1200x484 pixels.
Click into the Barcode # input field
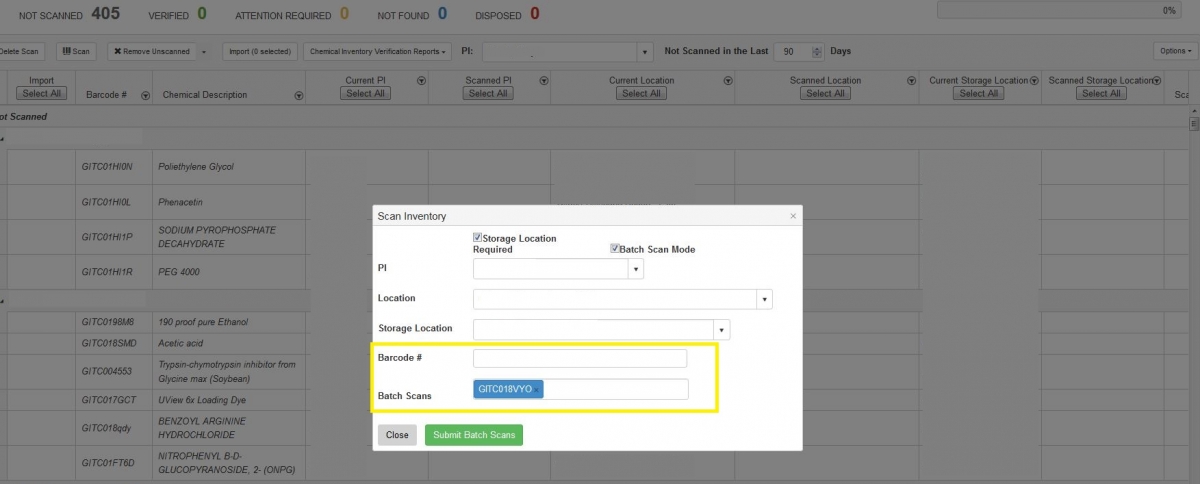click(579, 358)
